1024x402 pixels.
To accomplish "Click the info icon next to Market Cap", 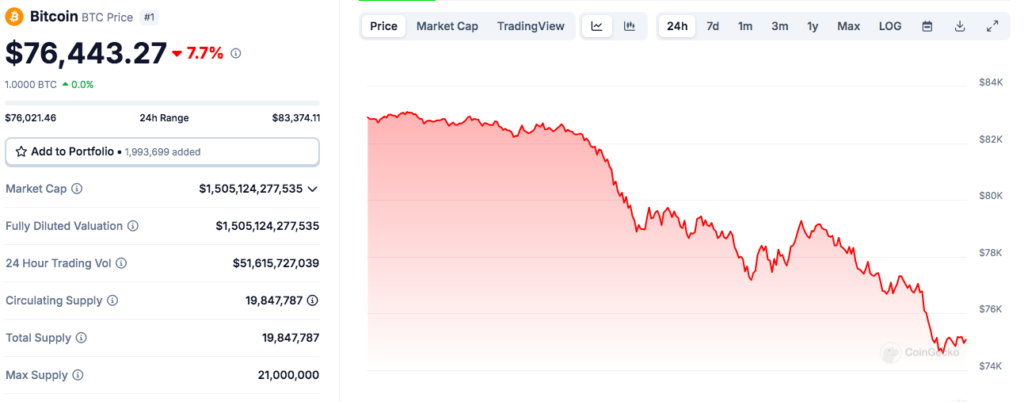I will coord(77,188).
